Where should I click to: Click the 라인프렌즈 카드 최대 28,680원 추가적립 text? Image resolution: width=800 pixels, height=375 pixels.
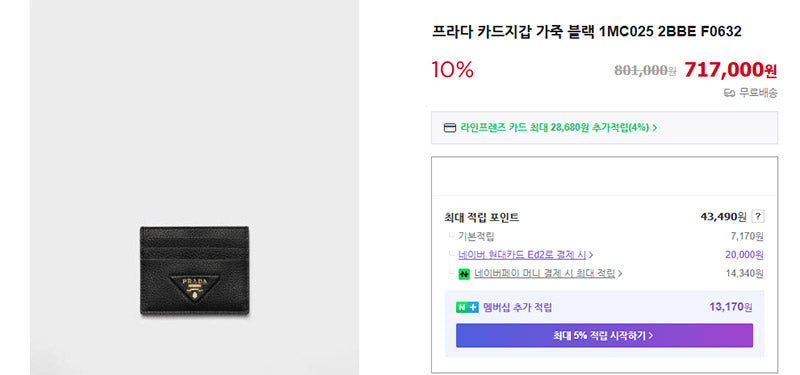(555, 128)
